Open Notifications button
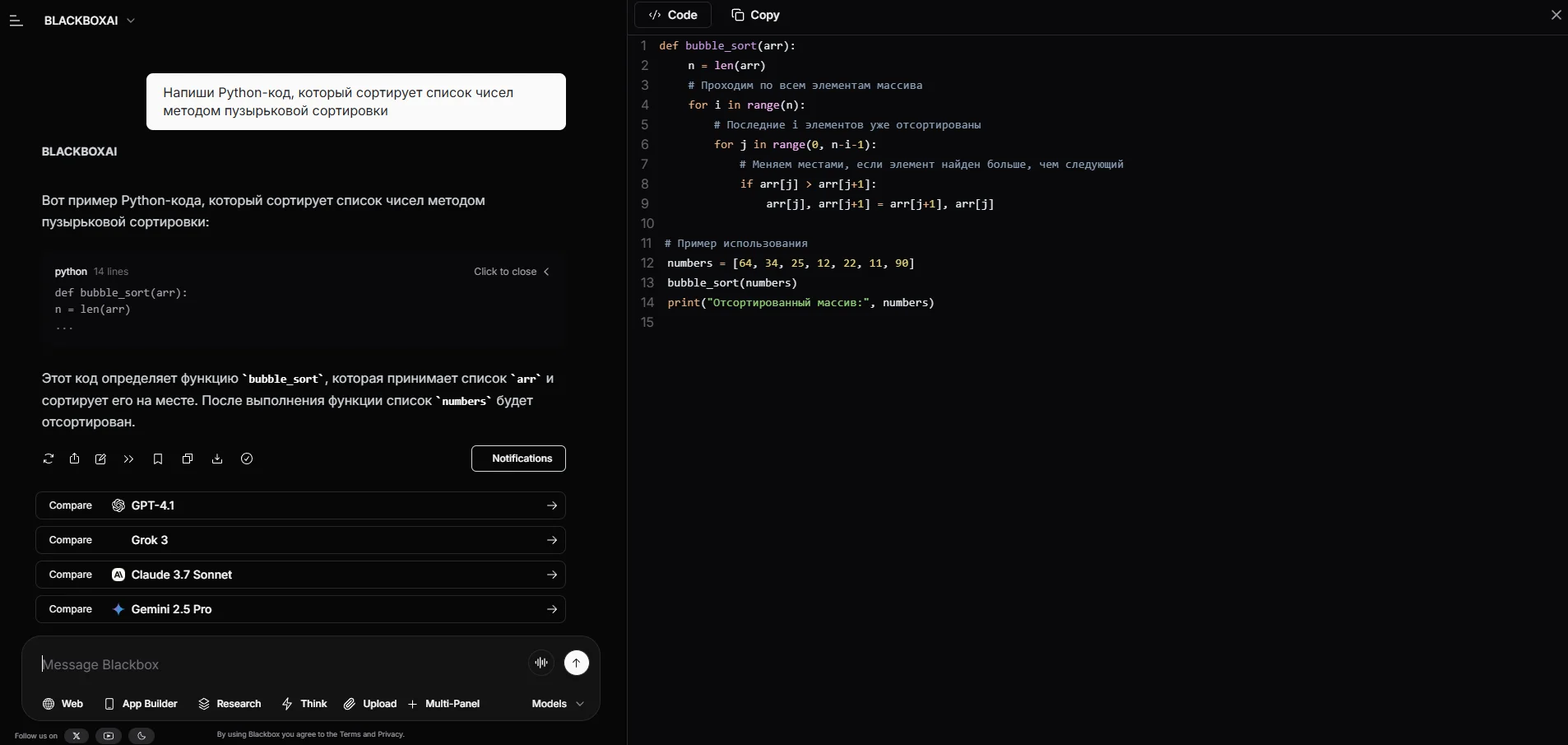The width and height of the screenshot is (1568, 745). [518, 459]
